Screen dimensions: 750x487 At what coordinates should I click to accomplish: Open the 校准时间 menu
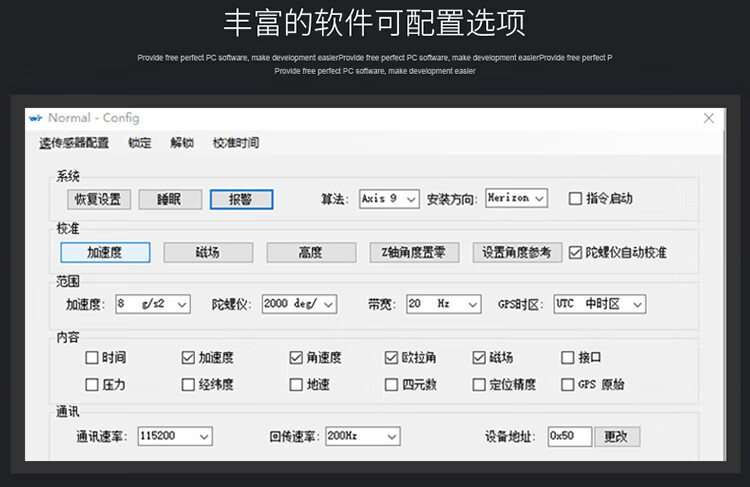236,143
